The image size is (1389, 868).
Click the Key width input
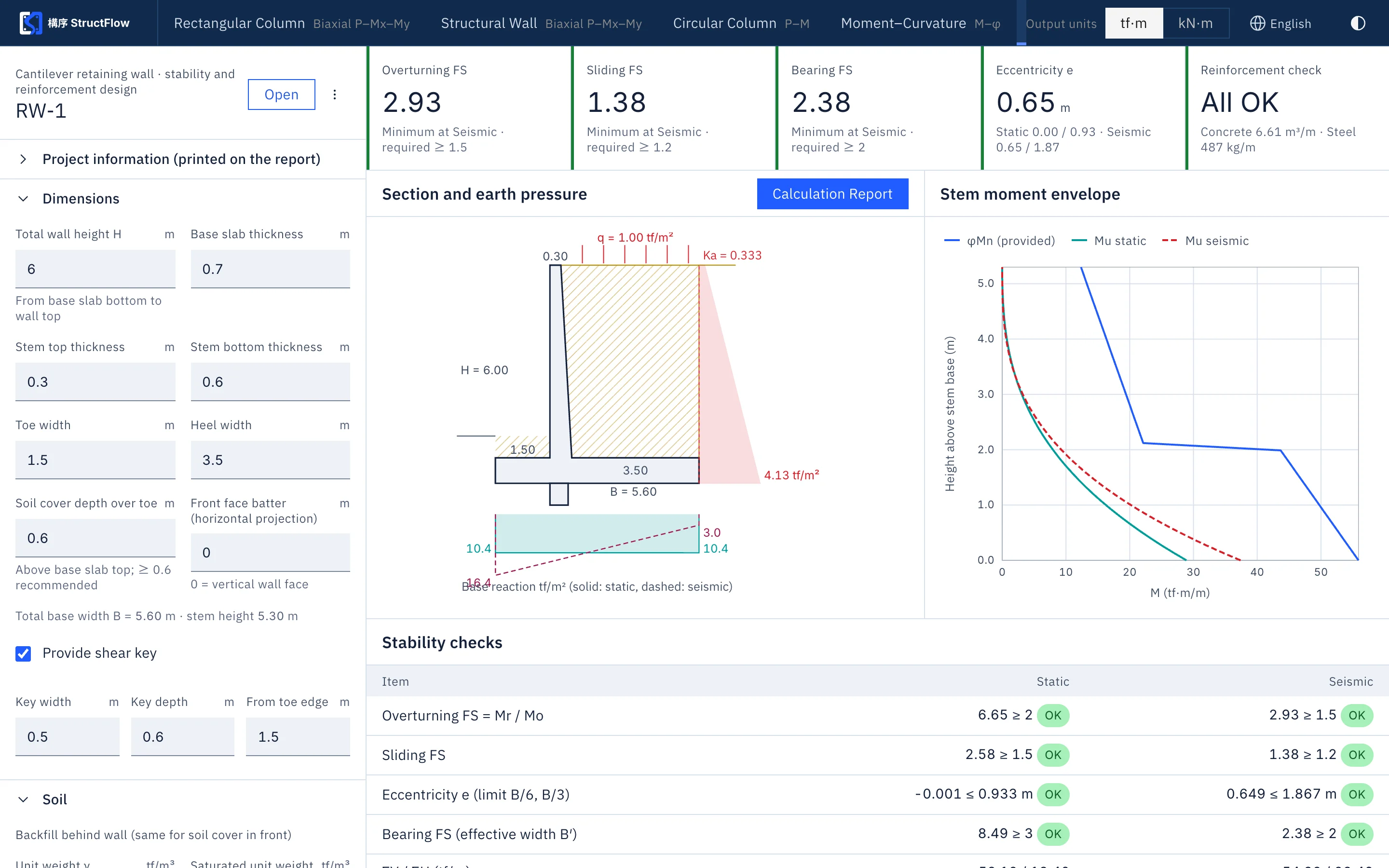pyautogui.click(x=67, y=736)
